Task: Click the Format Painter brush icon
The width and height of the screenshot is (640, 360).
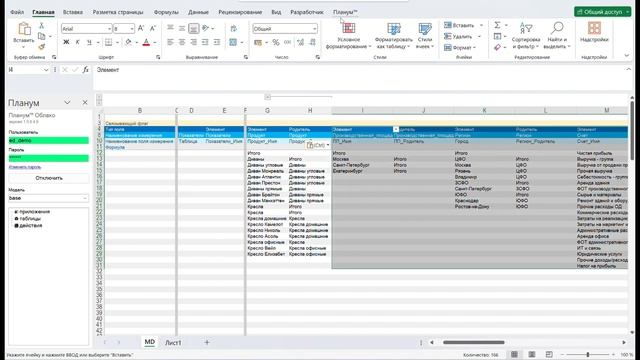Action: pos(42,47)
